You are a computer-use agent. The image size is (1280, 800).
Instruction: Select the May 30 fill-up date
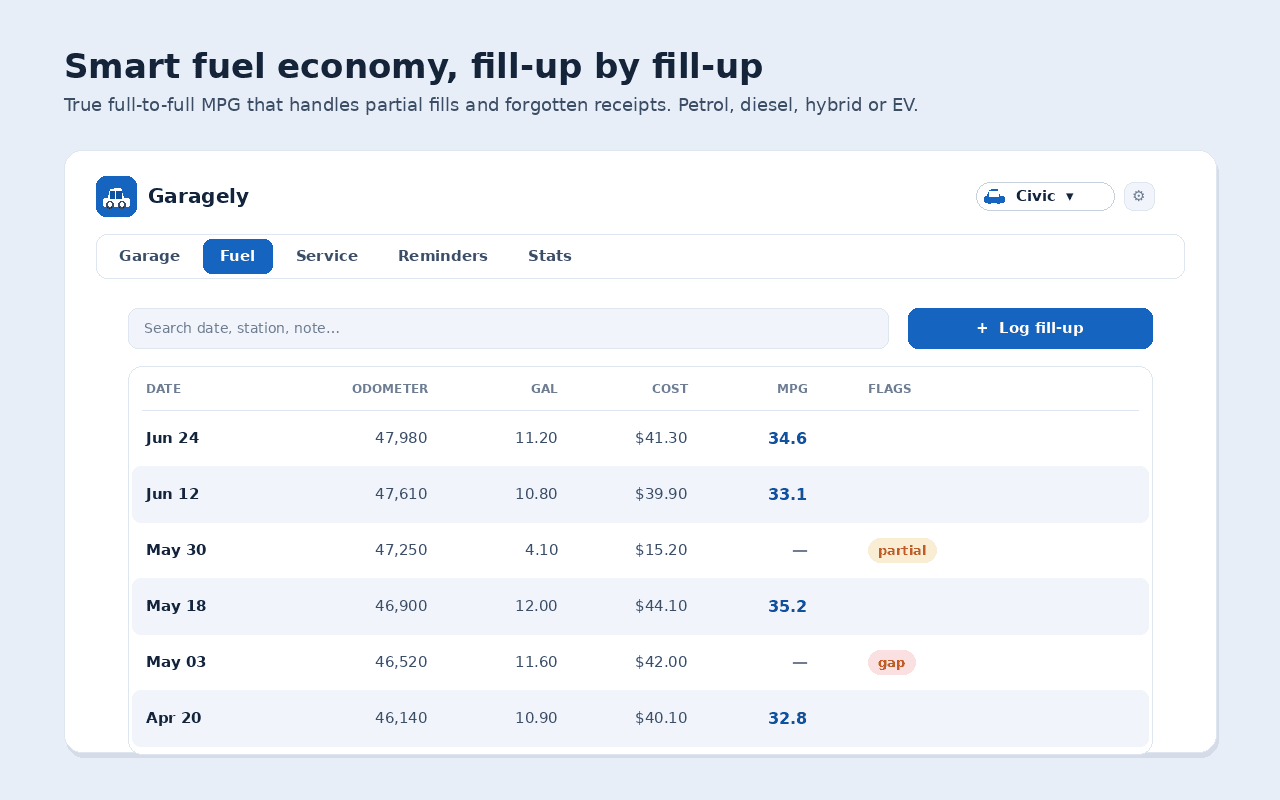[x=176, y=550]
